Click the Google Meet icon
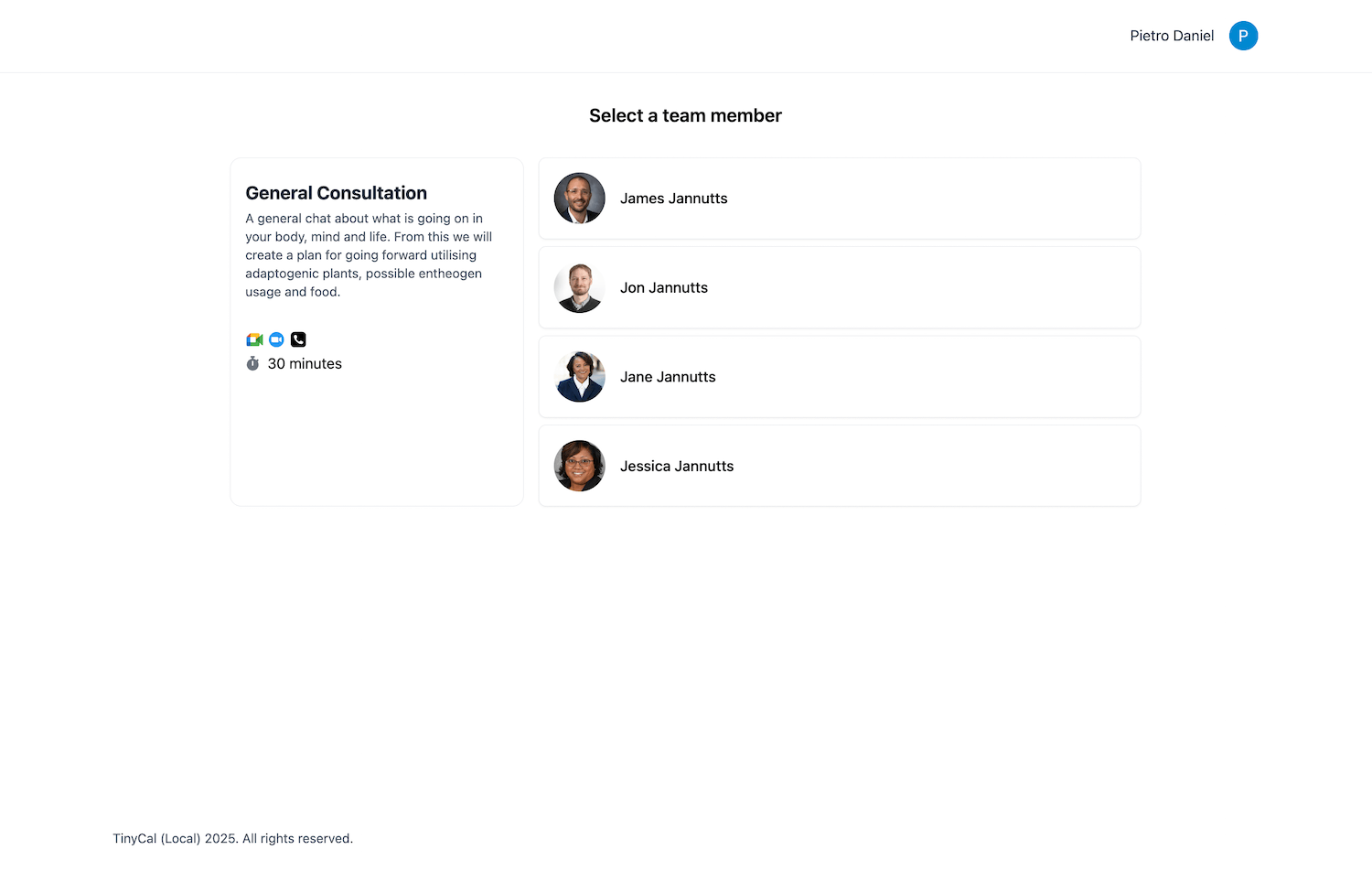 coord(254,339)
